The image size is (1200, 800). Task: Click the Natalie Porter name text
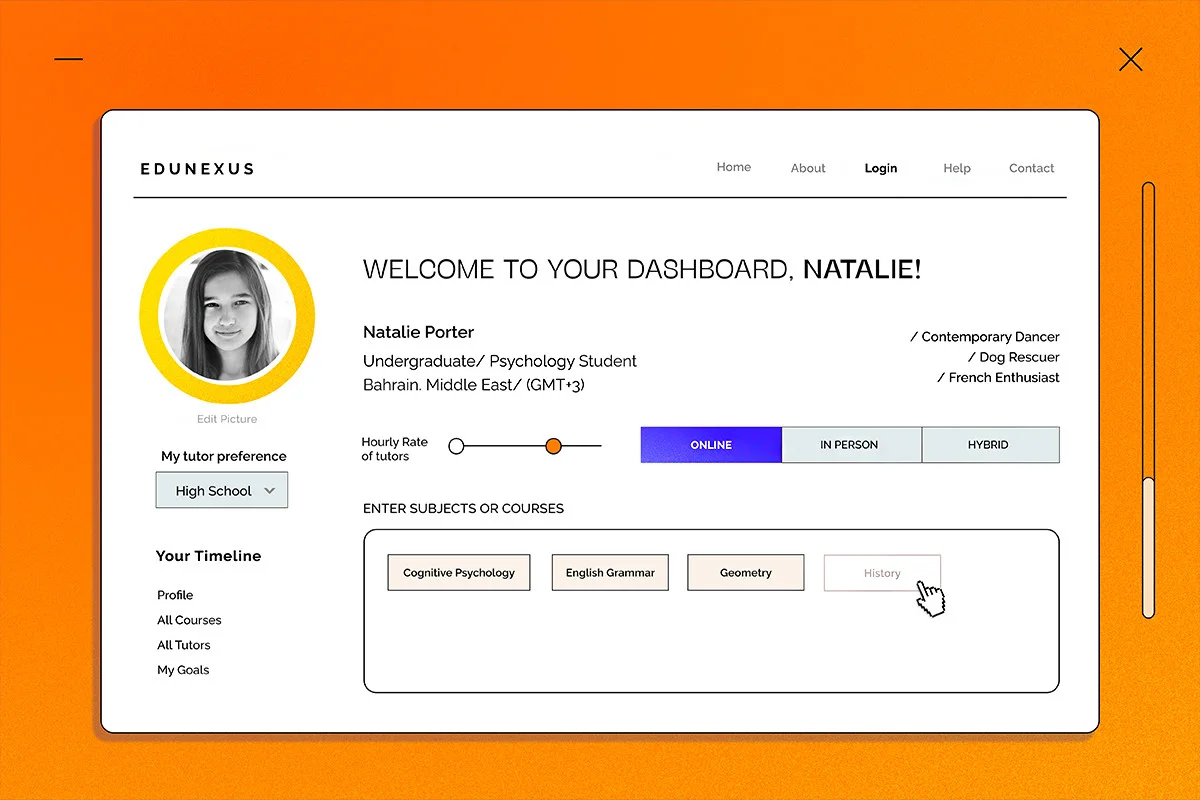pos(418,332)
